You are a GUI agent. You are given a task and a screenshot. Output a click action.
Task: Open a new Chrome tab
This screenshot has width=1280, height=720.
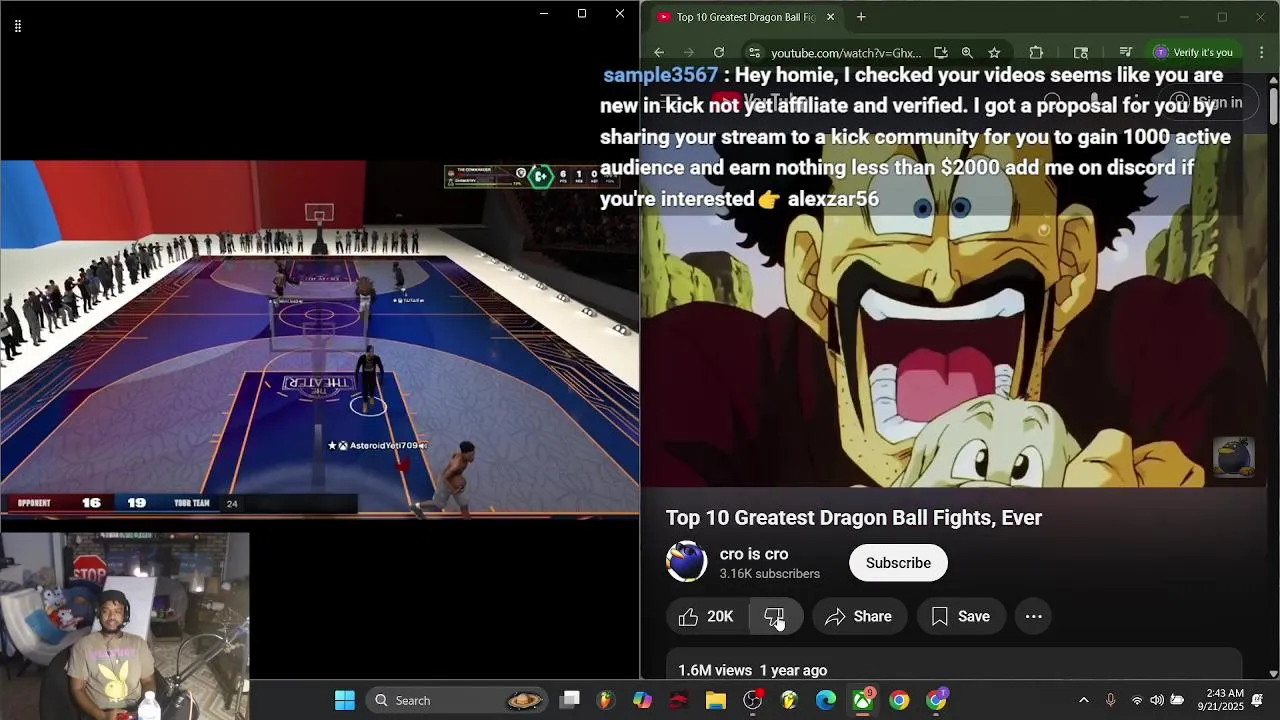(x=861, y=17)
